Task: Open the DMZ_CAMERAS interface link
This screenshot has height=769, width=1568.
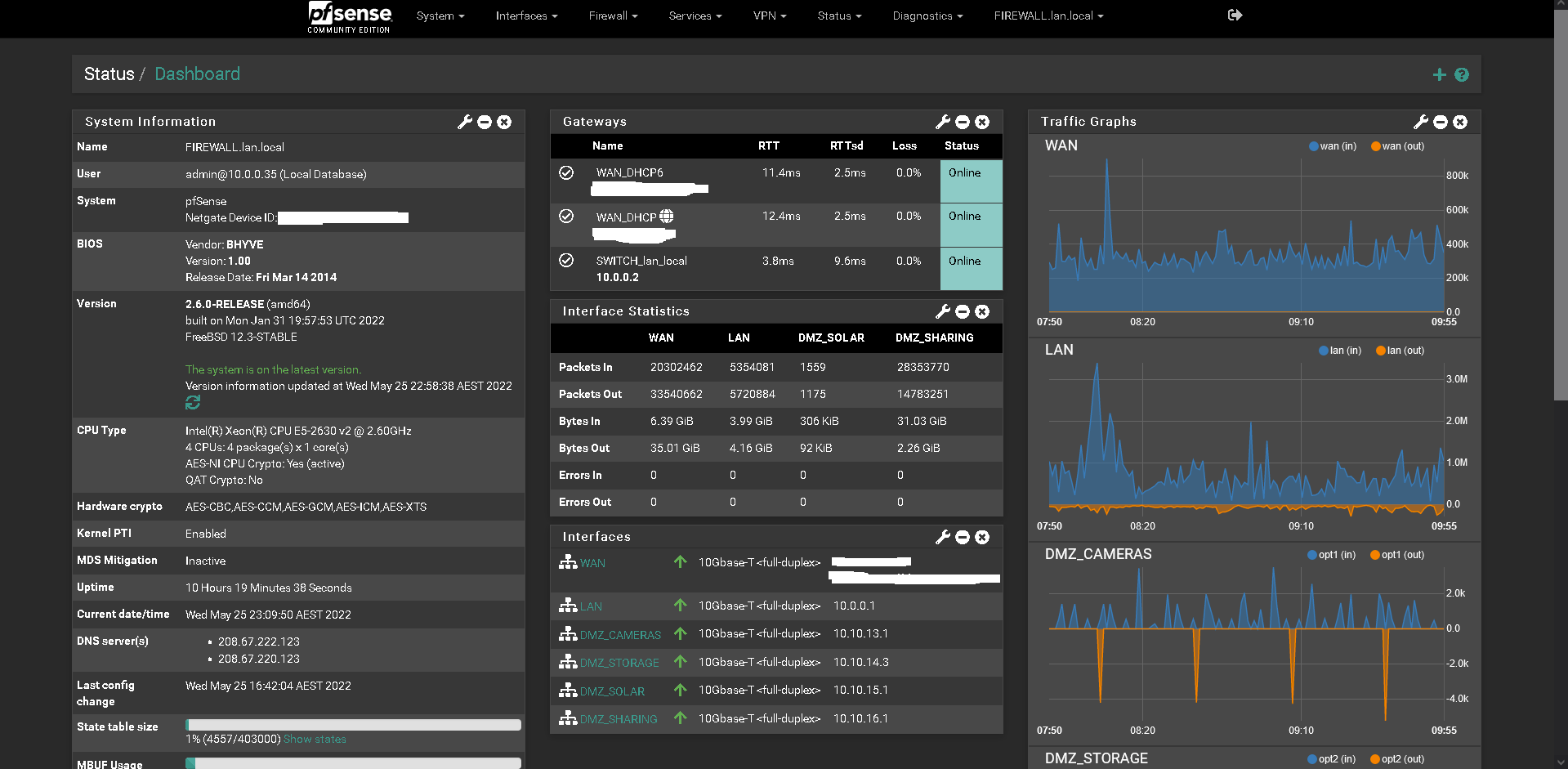Action: 620,635
